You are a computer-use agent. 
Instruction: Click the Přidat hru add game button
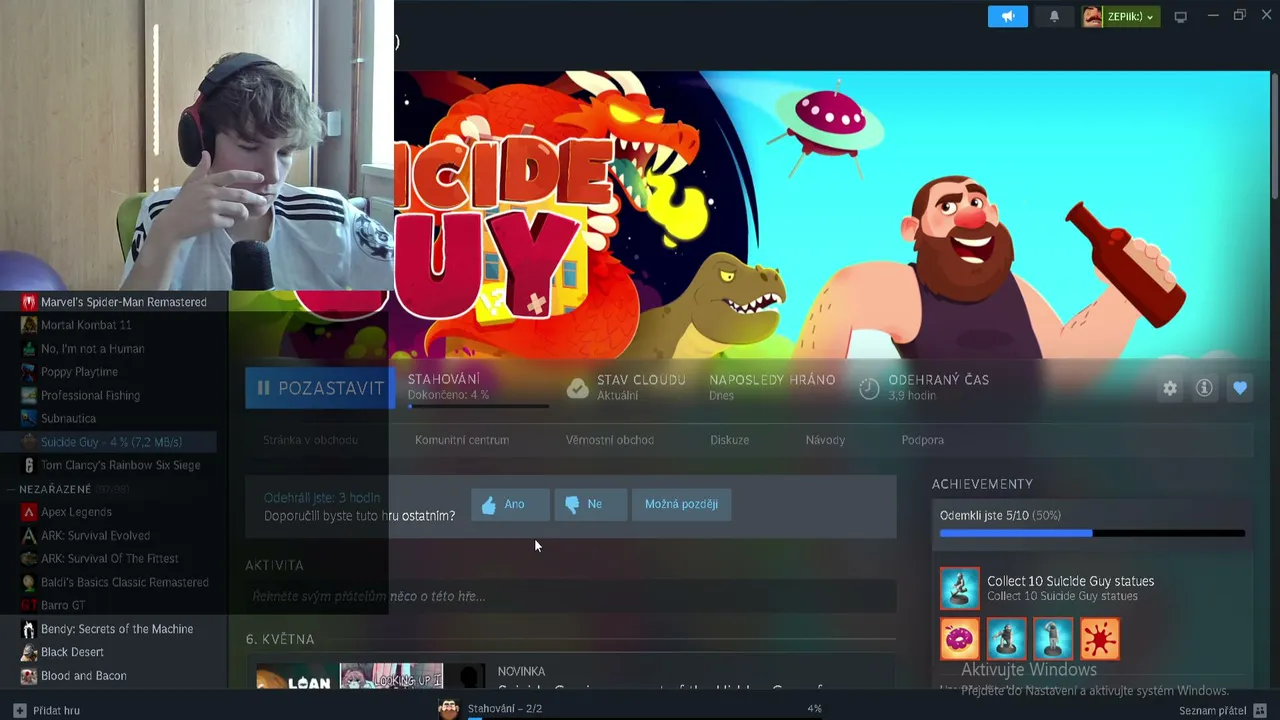[46, 710]
